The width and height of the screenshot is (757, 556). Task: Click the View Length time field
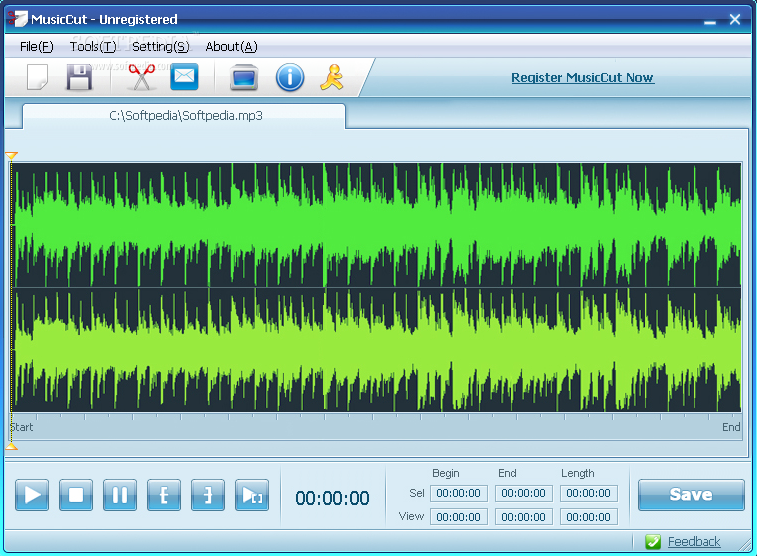(589, 517)
